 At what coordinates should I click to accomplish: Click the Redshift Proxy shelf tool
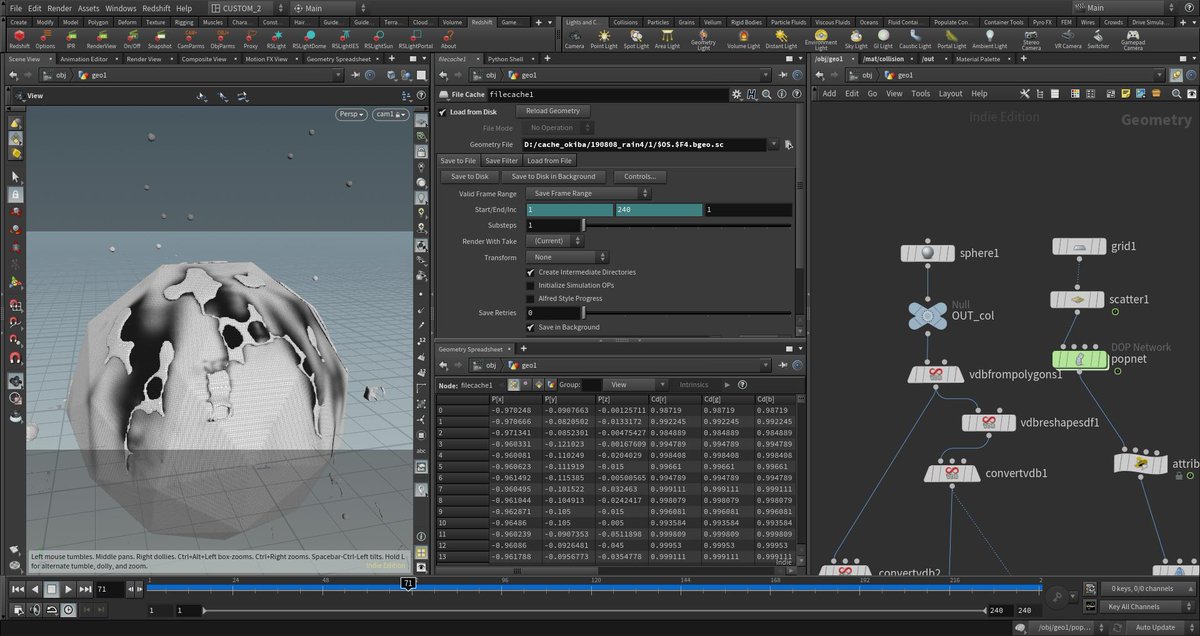pyautogui.click(x=250, y=37)
